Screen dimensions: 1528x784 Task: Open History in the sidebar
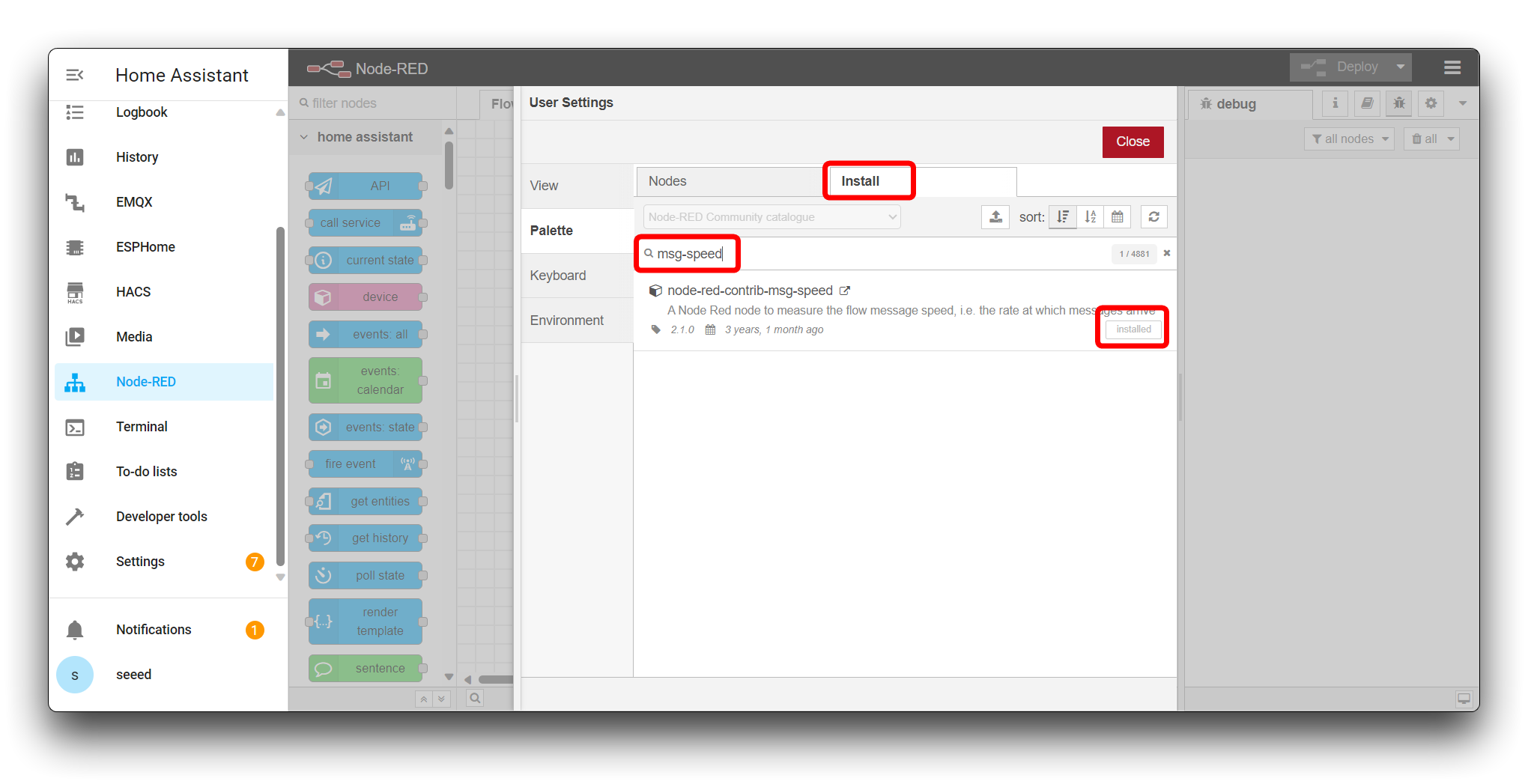tap(164, 157)
